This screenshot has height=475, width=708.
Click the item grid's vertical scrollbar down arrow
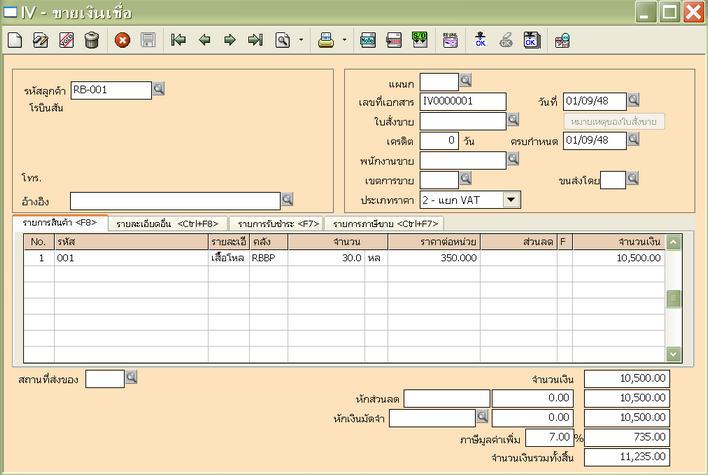(673, 354)
